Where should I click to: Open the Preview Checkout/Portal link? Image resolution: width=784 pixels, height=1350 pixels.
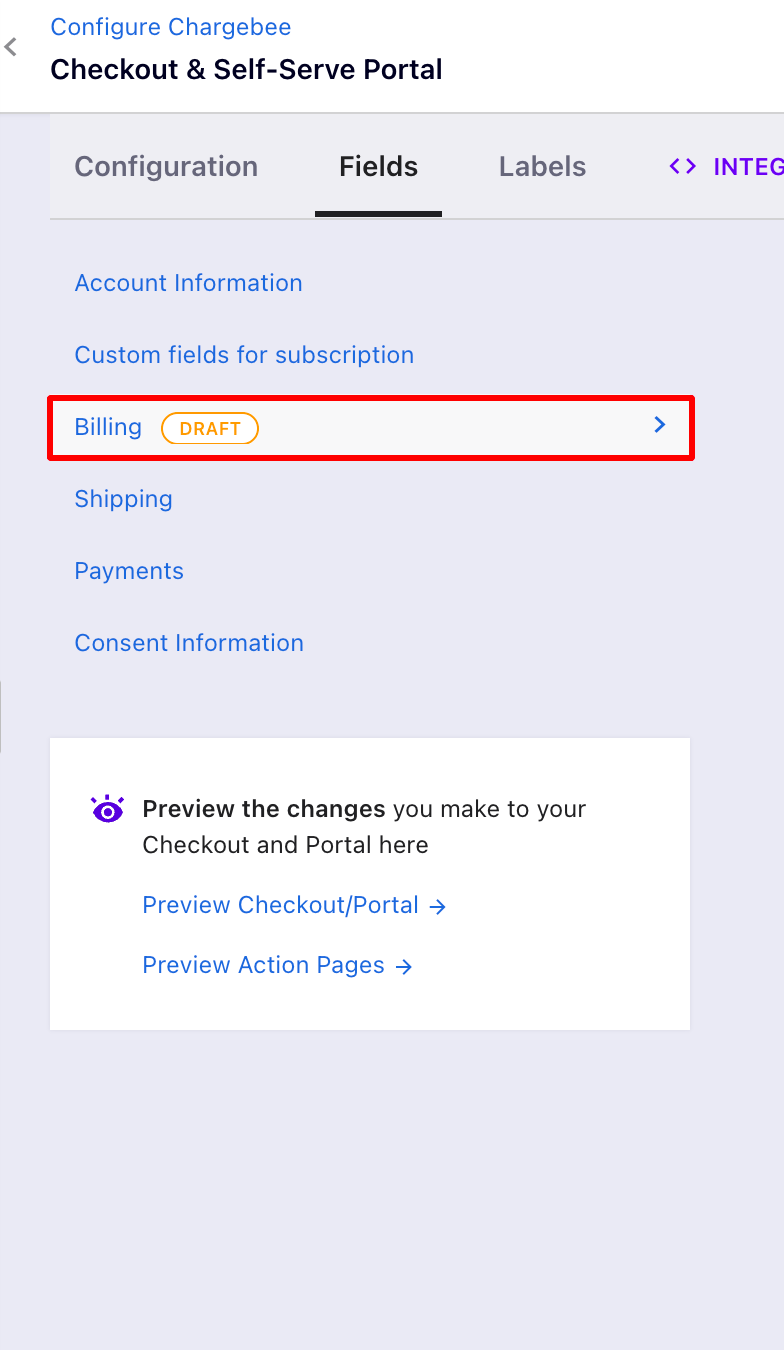pos(280,905)
